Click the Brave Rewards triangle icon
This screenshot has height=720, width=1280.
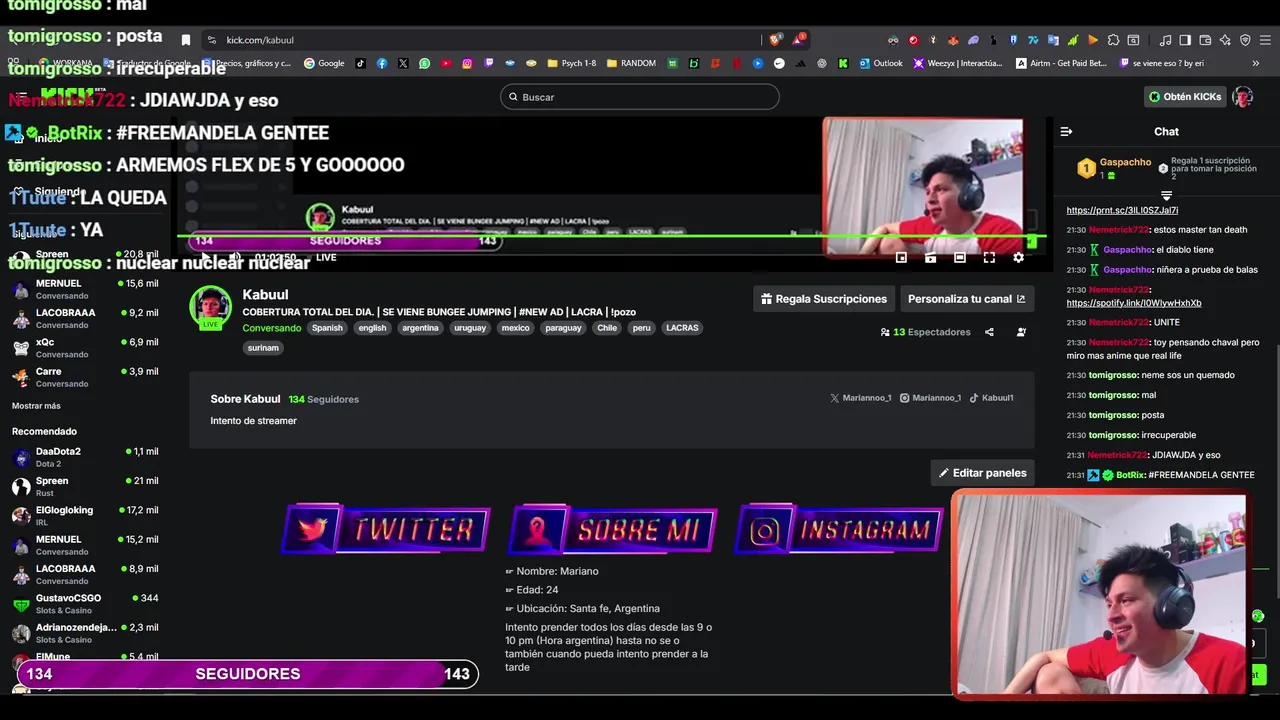pos(799,40)
